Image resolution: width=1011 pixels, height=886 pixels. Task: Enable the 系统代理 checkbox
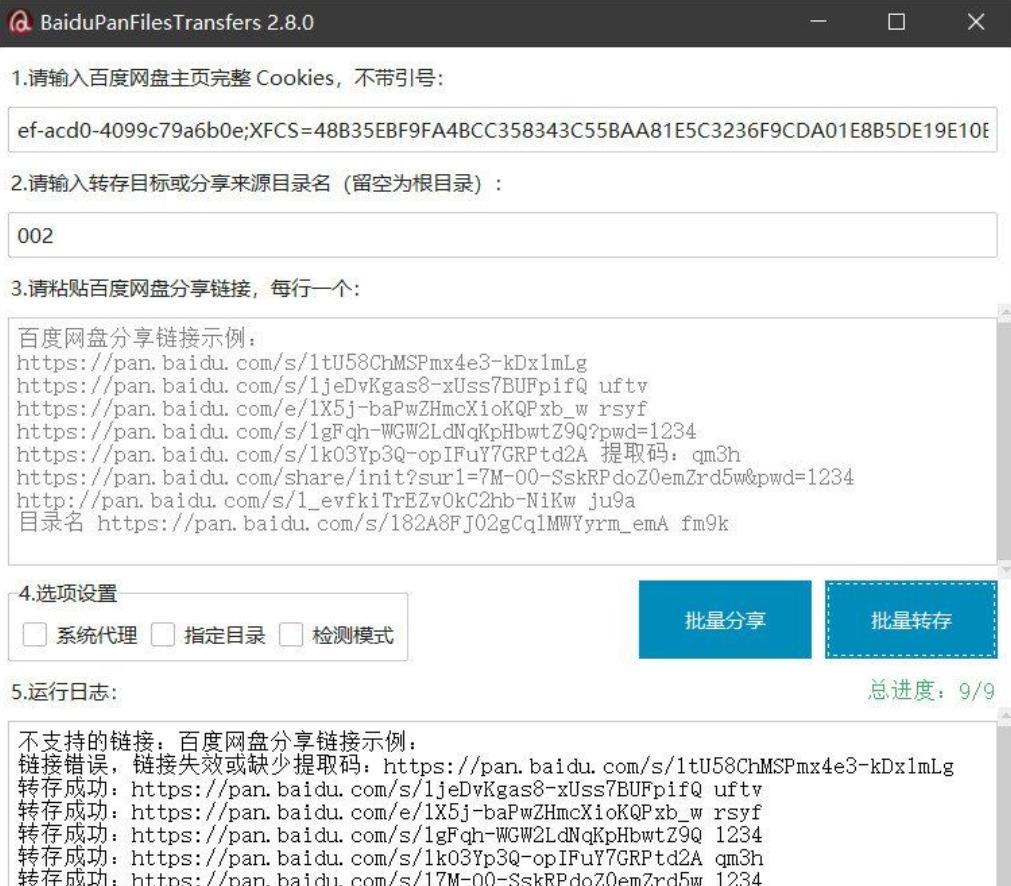[36, 635]
